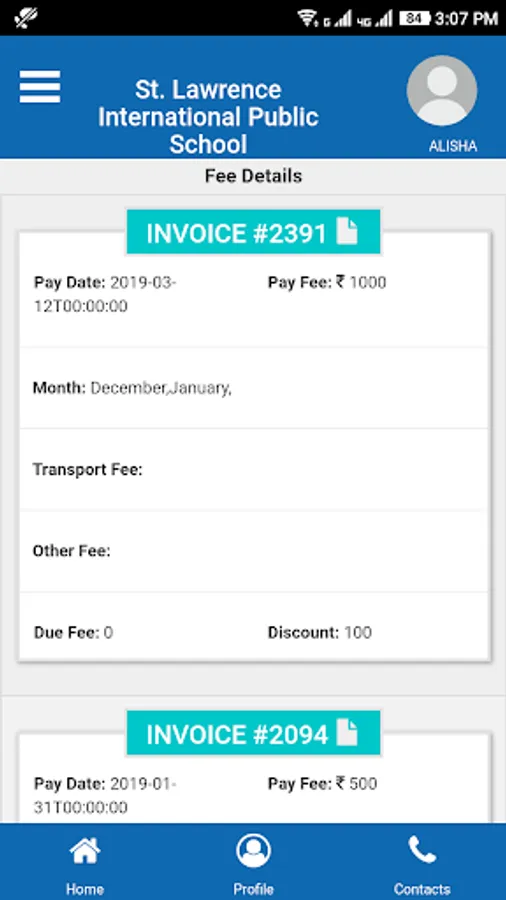506x900 pixels.
Task: Select the INVOICE #2391 header
Action: (253, 232)
